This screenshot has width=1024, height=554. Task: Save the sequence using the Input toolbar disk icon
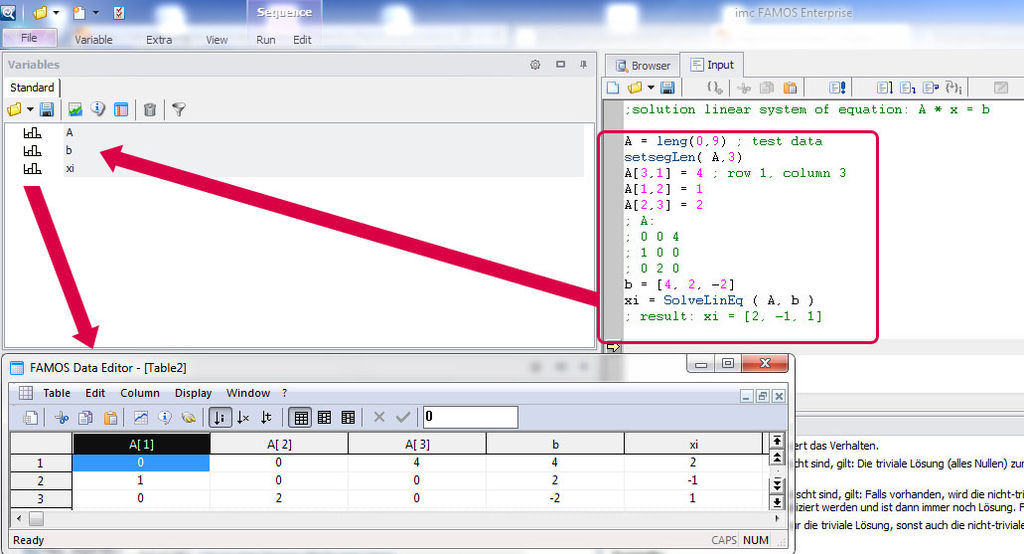tap(667, 88)
